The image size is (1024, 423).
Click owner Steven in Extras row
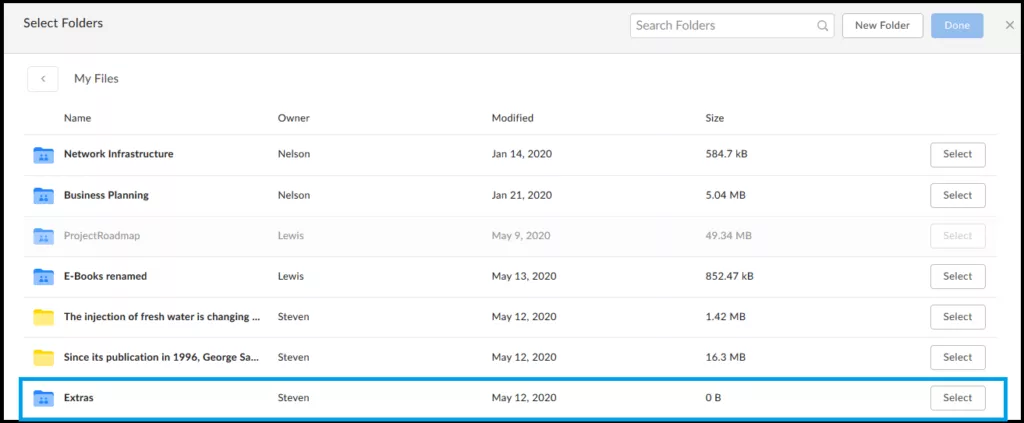[x=294, y=398]
